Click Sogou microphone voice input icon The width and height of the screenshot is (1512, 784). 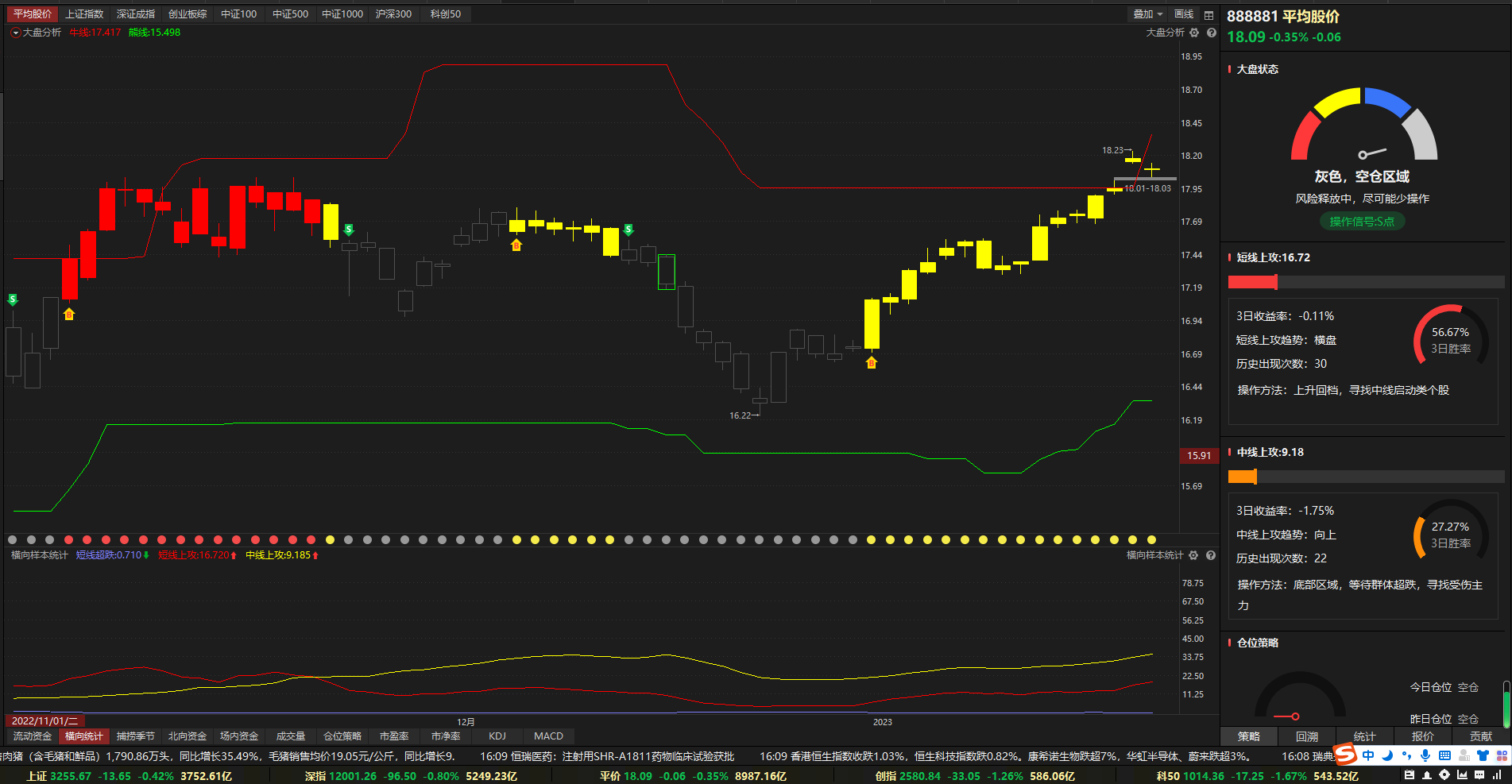pyautogui.click(x=1425, y=755)
